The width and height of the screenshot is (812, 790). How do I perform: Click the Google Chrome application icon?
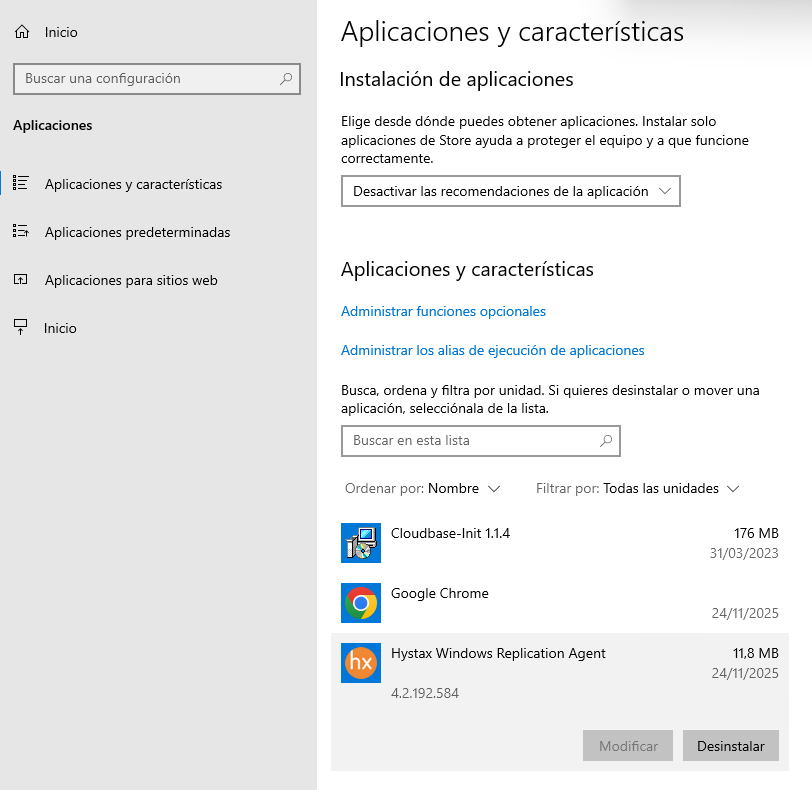pyautogui.click(x=360, y=603)
